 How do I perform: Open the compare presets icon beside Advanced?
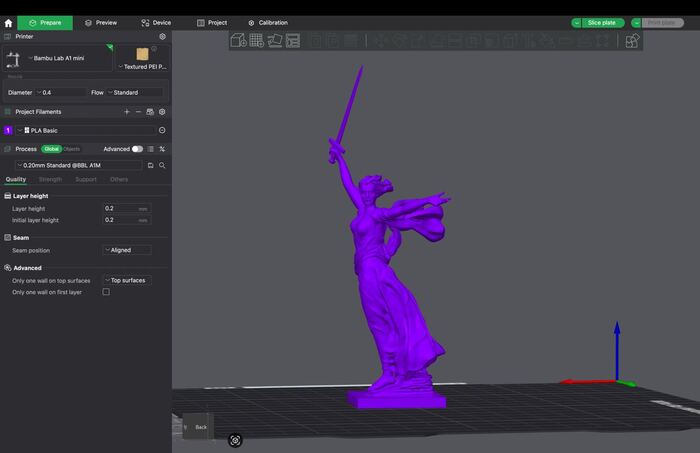click(151, 149)
